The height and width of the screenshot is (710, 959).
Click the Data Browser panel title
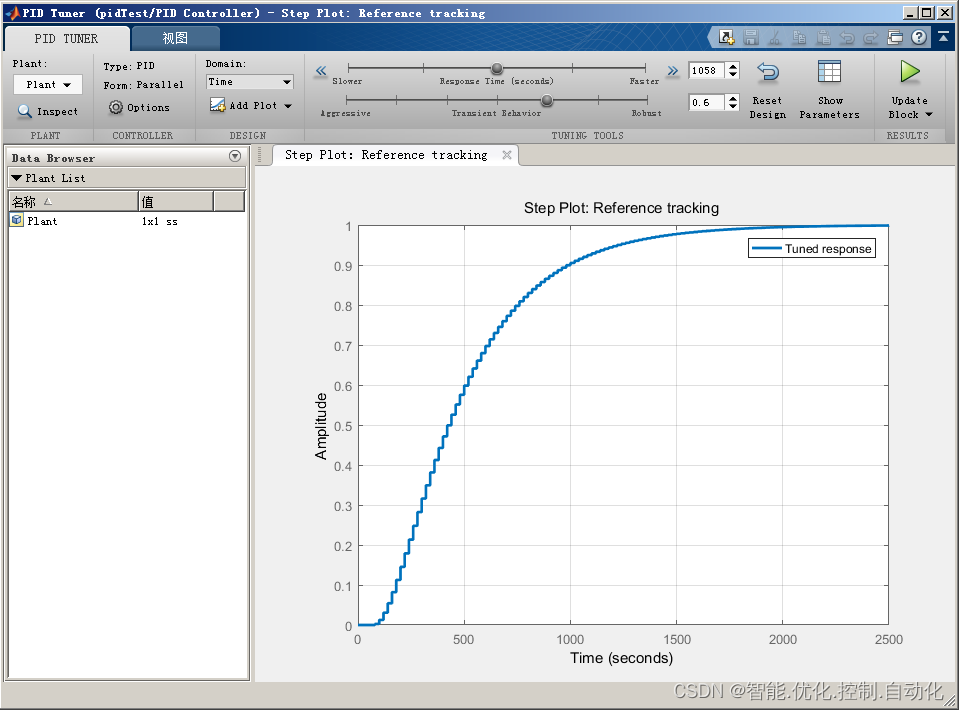click(53, 158)
